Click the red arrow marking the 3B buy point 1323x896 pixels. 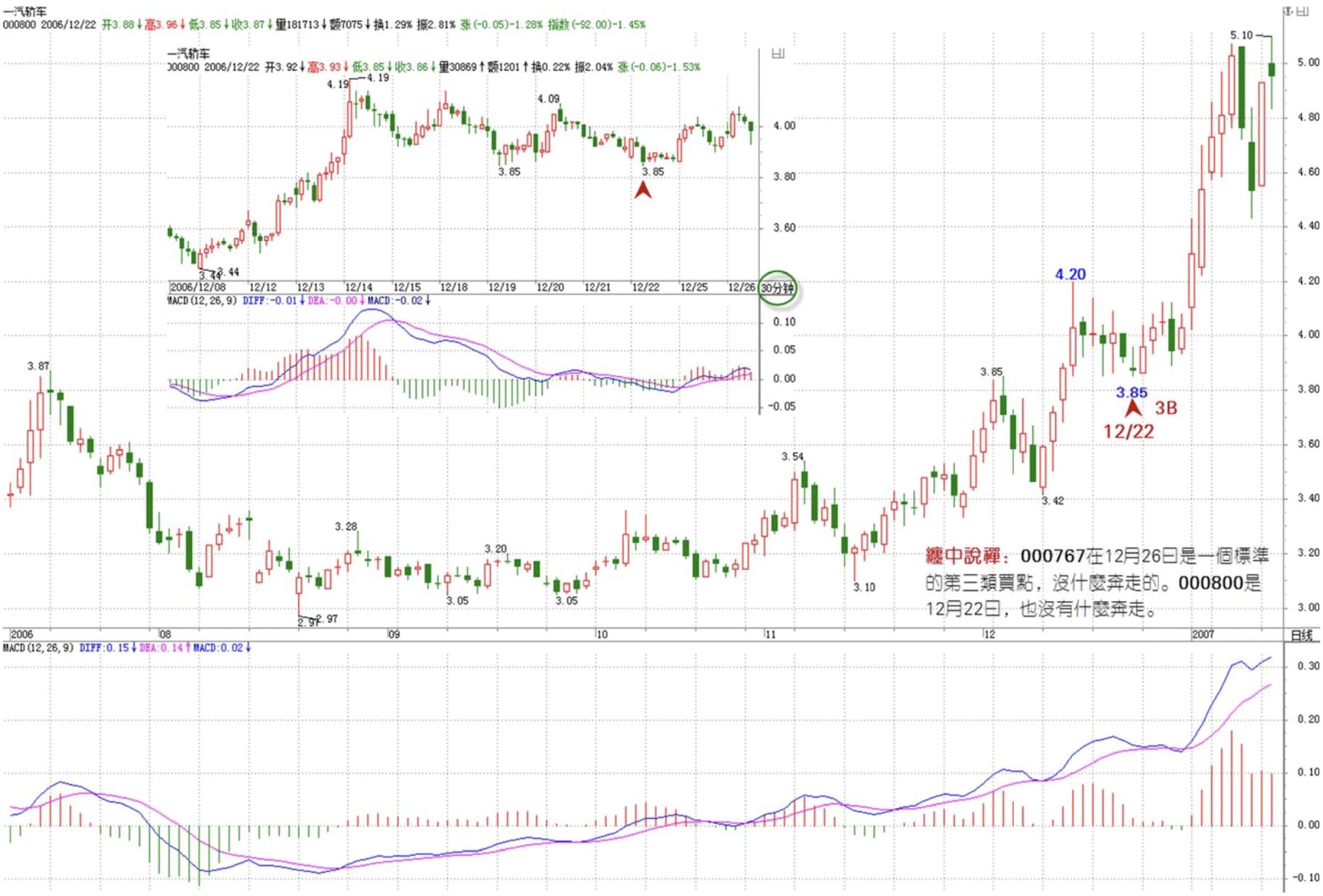[1133, 408]
